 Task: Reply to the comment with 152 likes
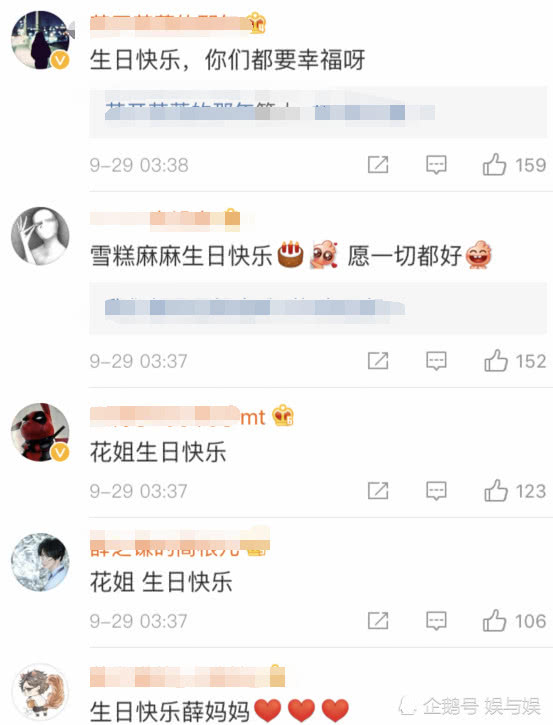pyautogui.click(x=436, y=361)
